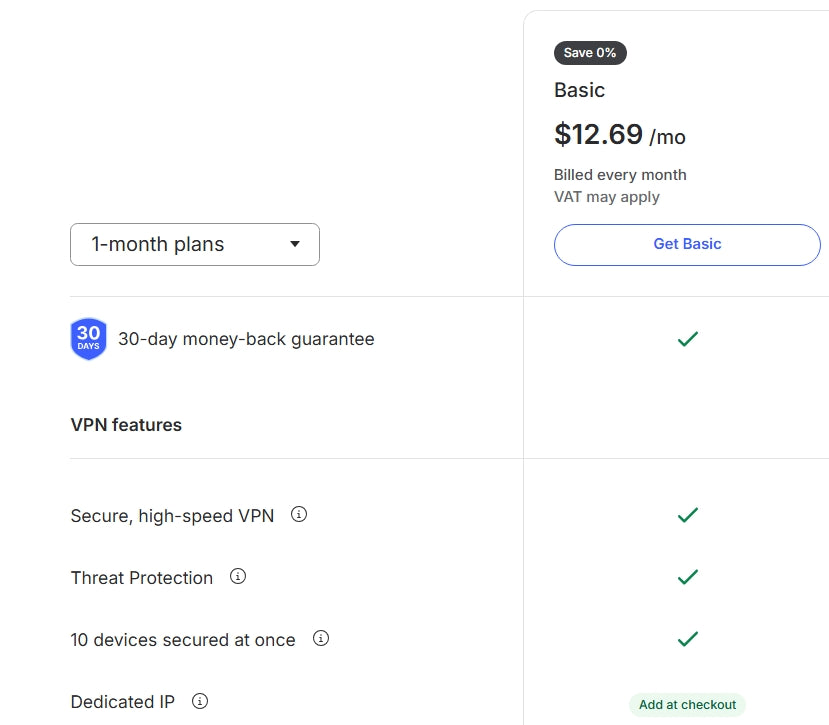
Task: Select Add at checkout for Dedicated IP
Action: pos(687,704)
